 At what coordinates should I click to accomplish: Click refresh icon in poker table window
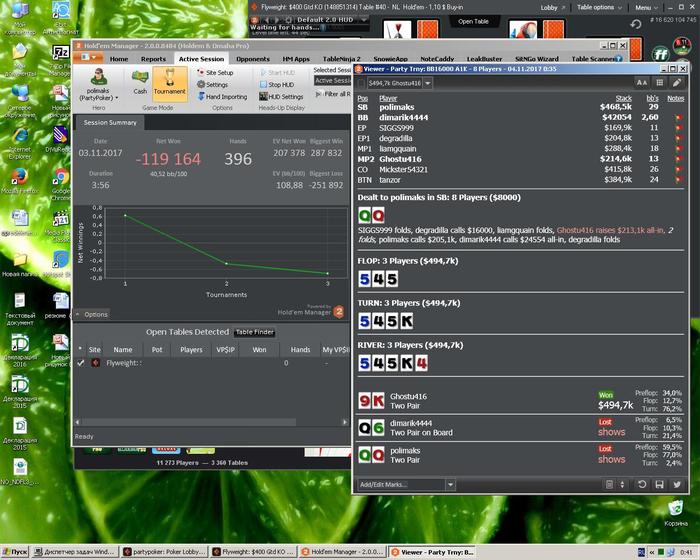tap(636, 25)
